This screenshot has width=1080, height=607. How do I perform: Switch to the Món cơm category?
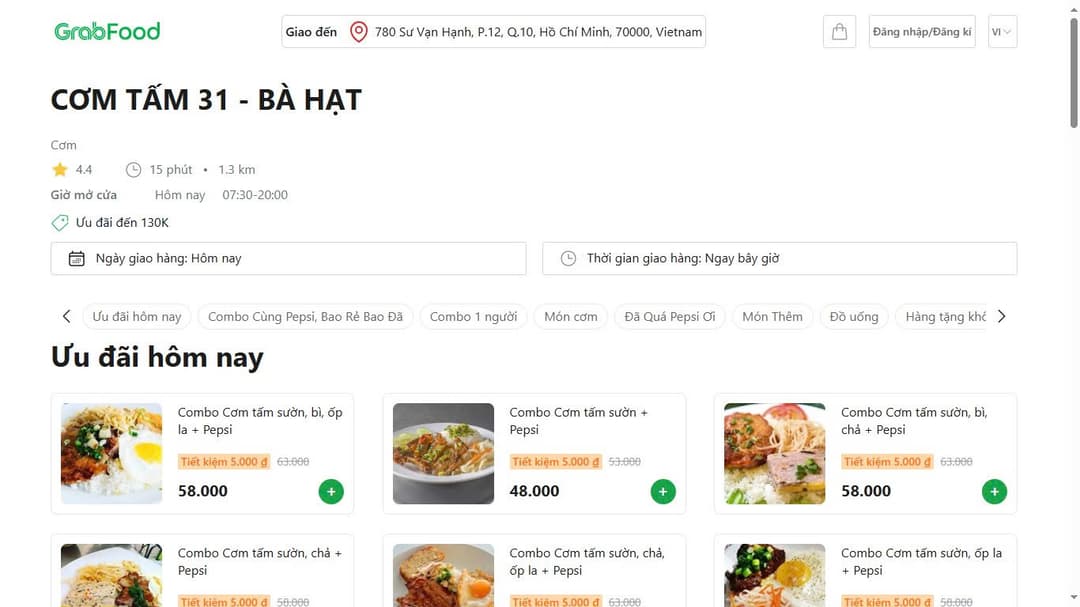[x=570, y=316]
